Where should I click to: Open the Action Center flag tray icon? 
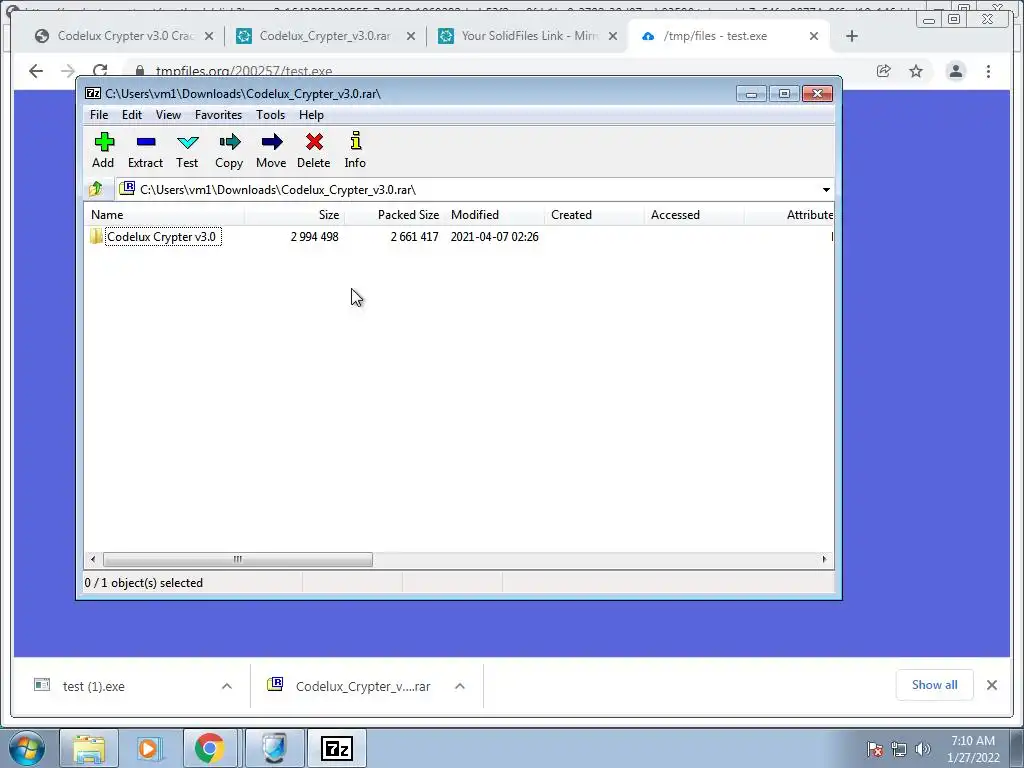(875, 749)
